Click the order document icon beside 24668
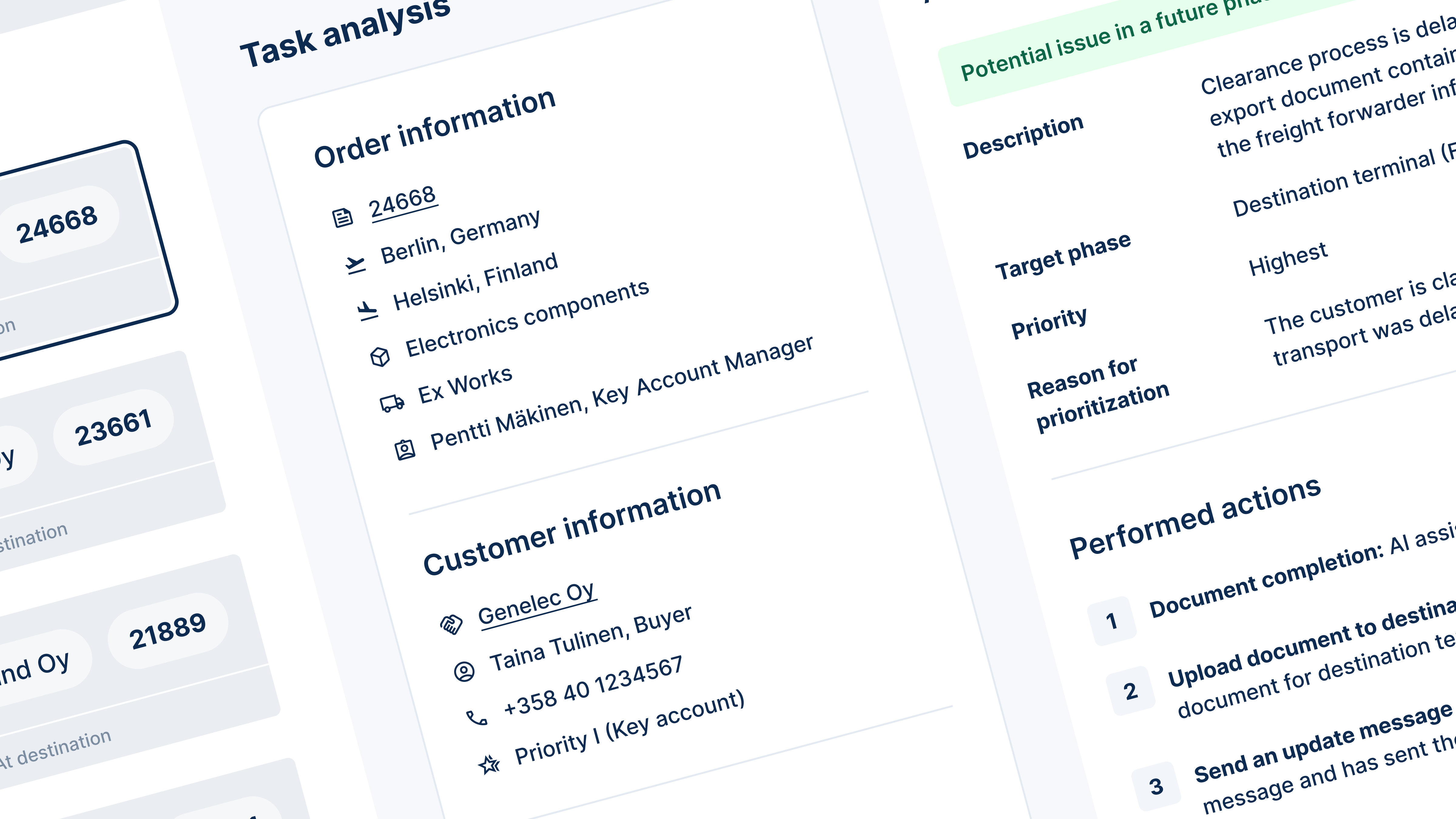1456x819 pixels. tap(342, 217)
